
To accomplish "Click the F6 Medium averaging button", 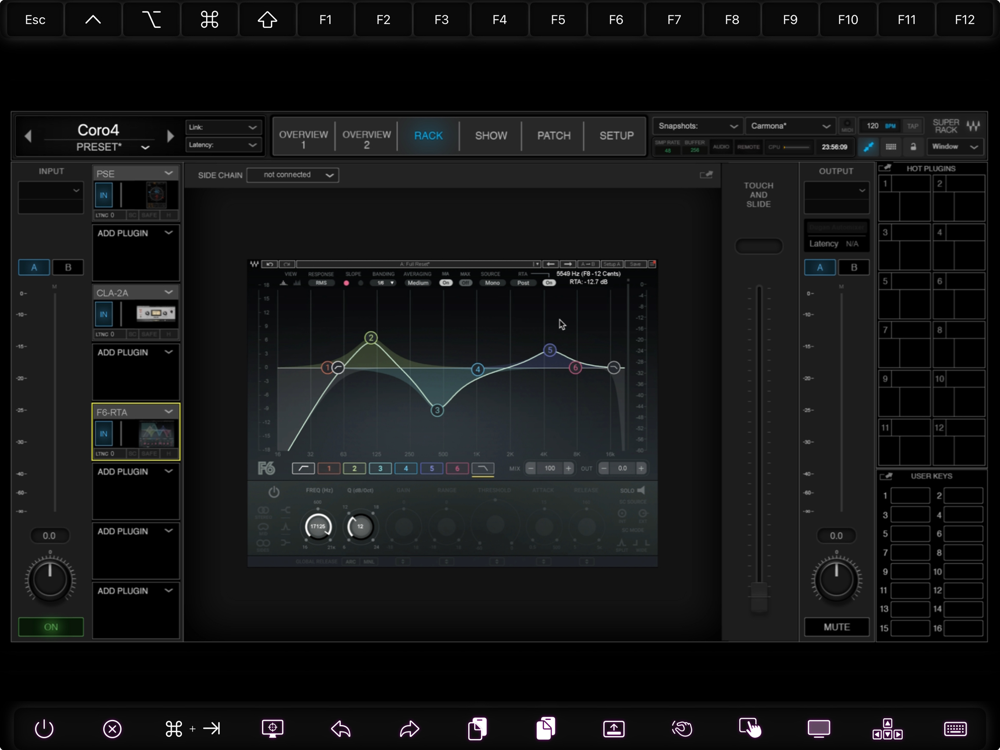I will pyautogui.click(x=418, y=283).
